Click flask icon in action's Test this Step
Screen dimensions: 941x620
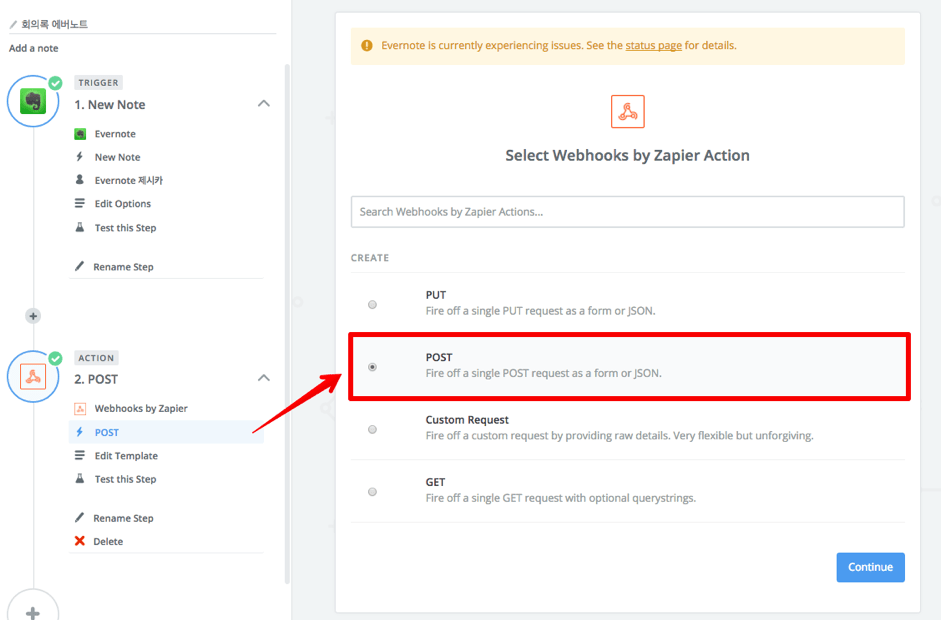coord(79,478)
